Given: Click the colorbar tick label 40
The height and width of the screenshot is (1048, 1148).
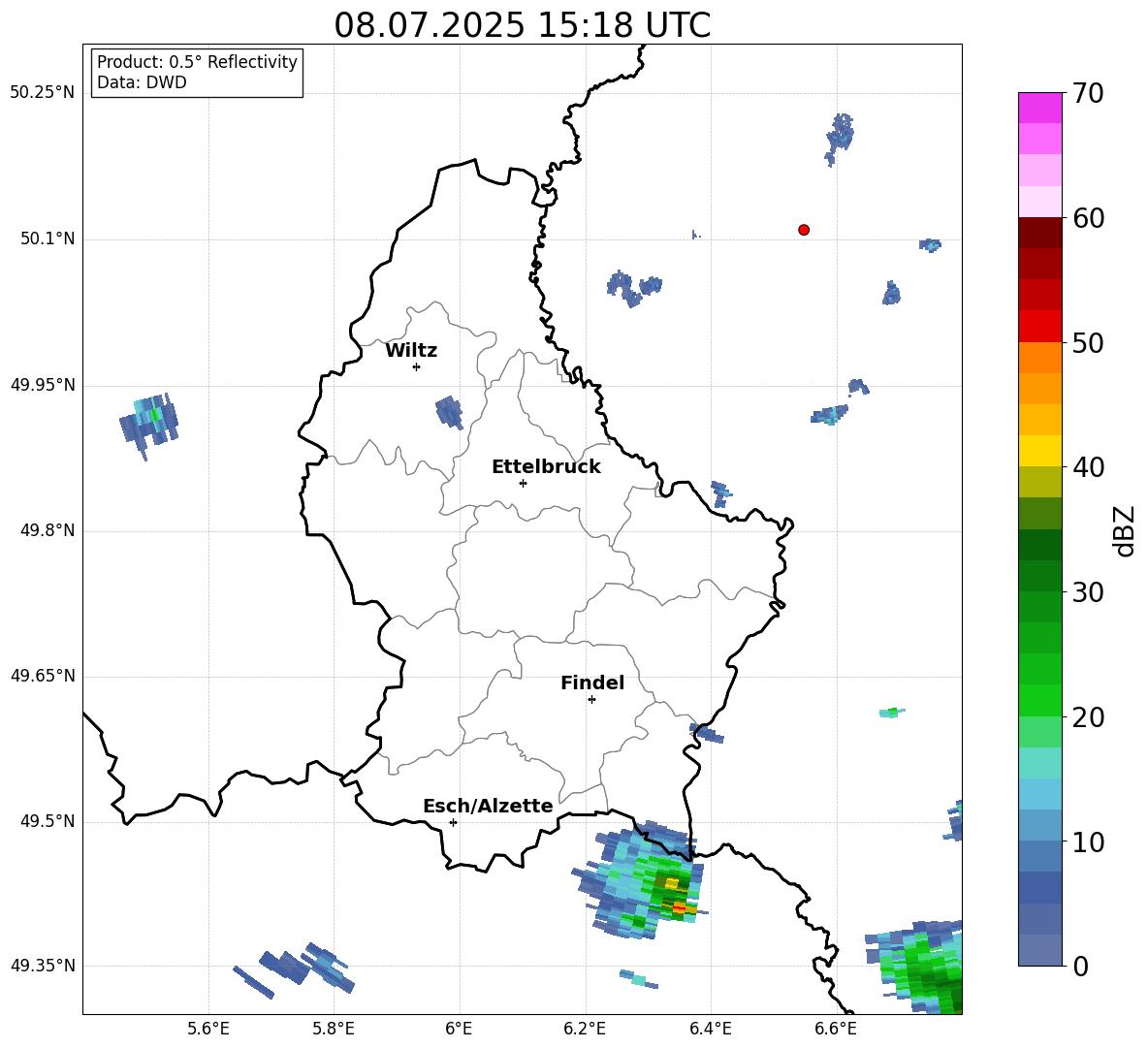Looking at the screenshot, I should (1088, 467).
